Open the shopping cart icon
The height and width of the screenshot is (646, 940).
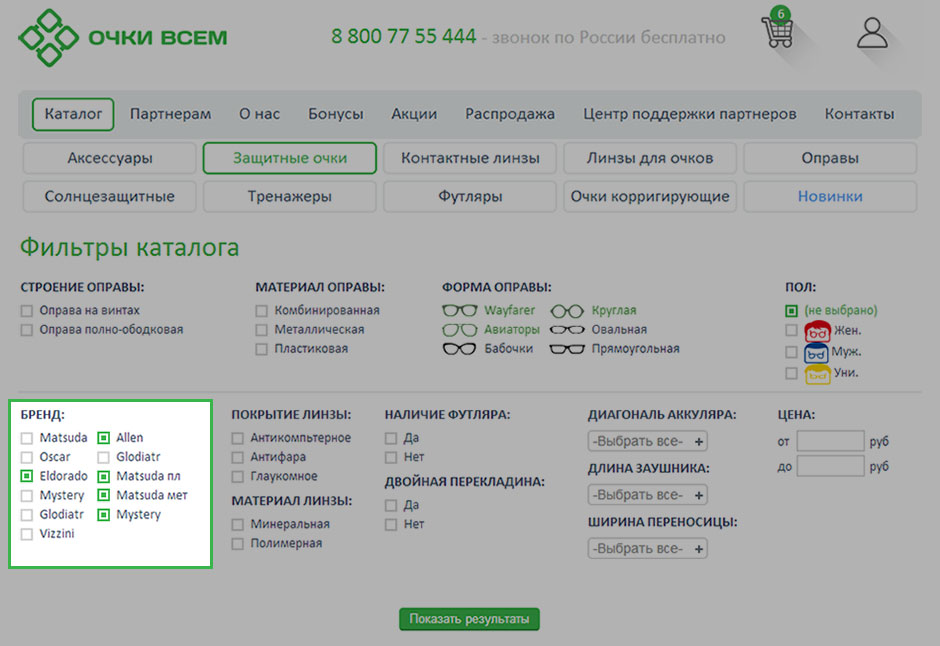[x=777, y=31]
